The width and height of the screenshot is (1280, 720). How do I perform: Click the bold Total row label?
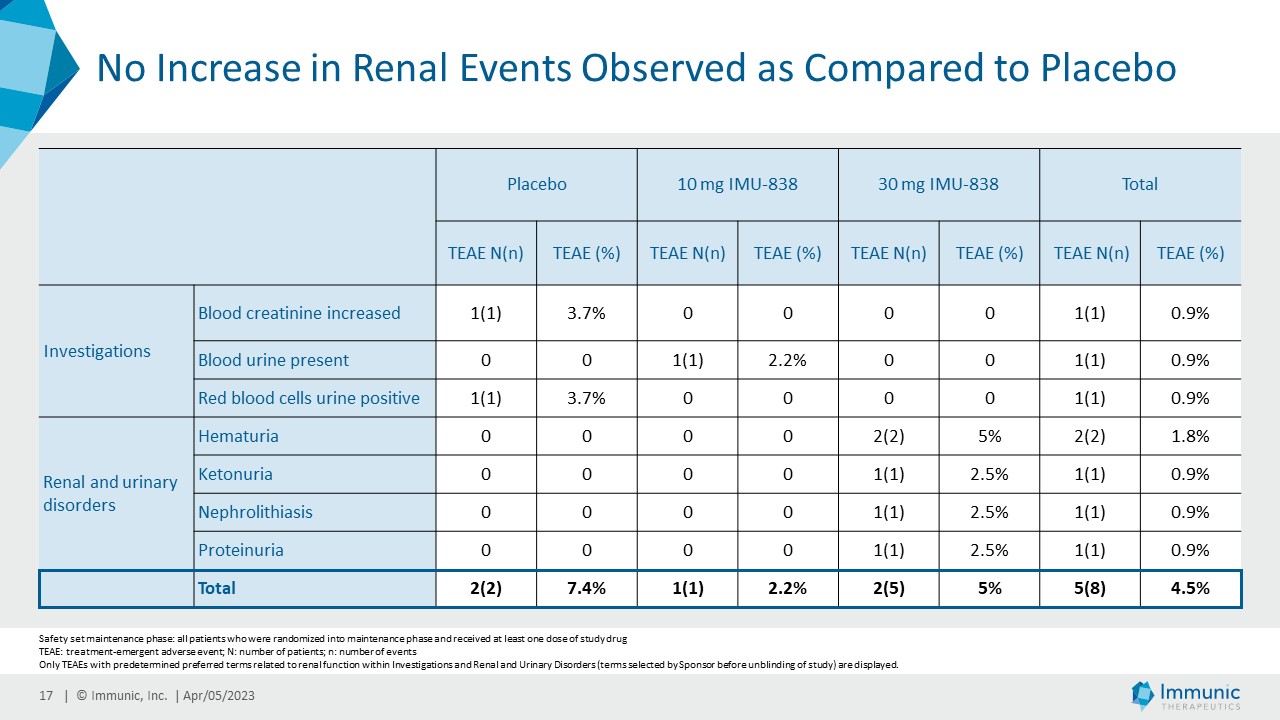point(217,588)
